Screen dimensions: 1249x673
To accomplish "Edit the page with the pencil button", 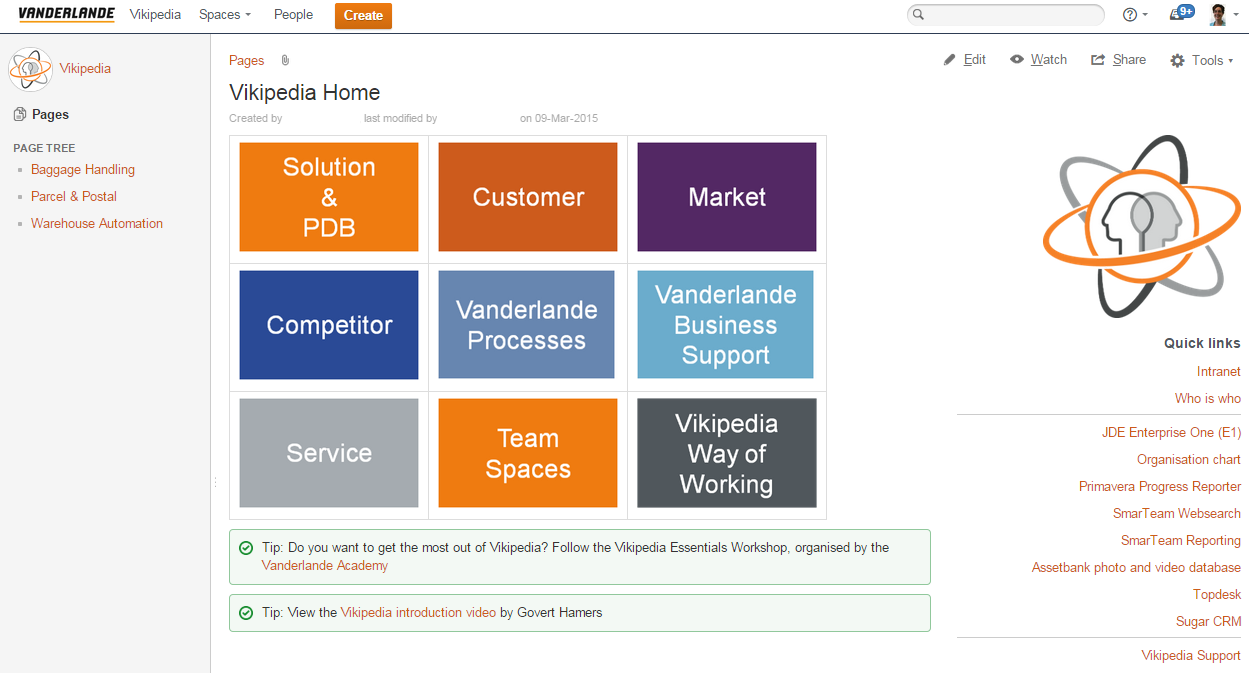I will tap(965, 60).
